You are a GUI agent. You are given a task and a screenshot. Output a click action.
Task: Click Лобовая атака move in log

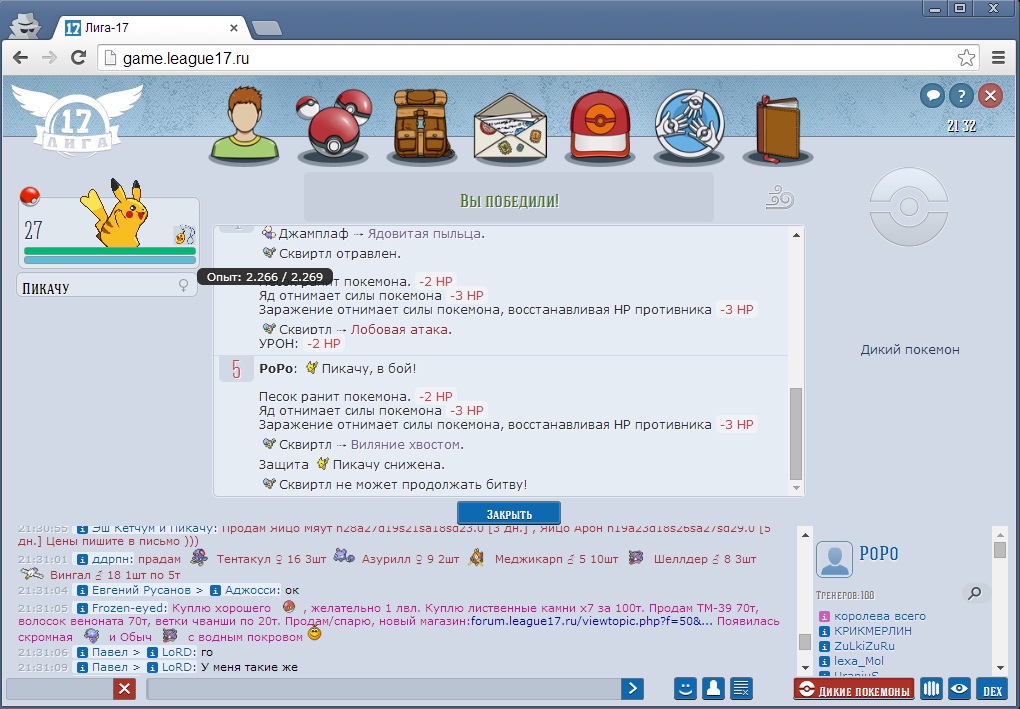click(x=401, y=329)
